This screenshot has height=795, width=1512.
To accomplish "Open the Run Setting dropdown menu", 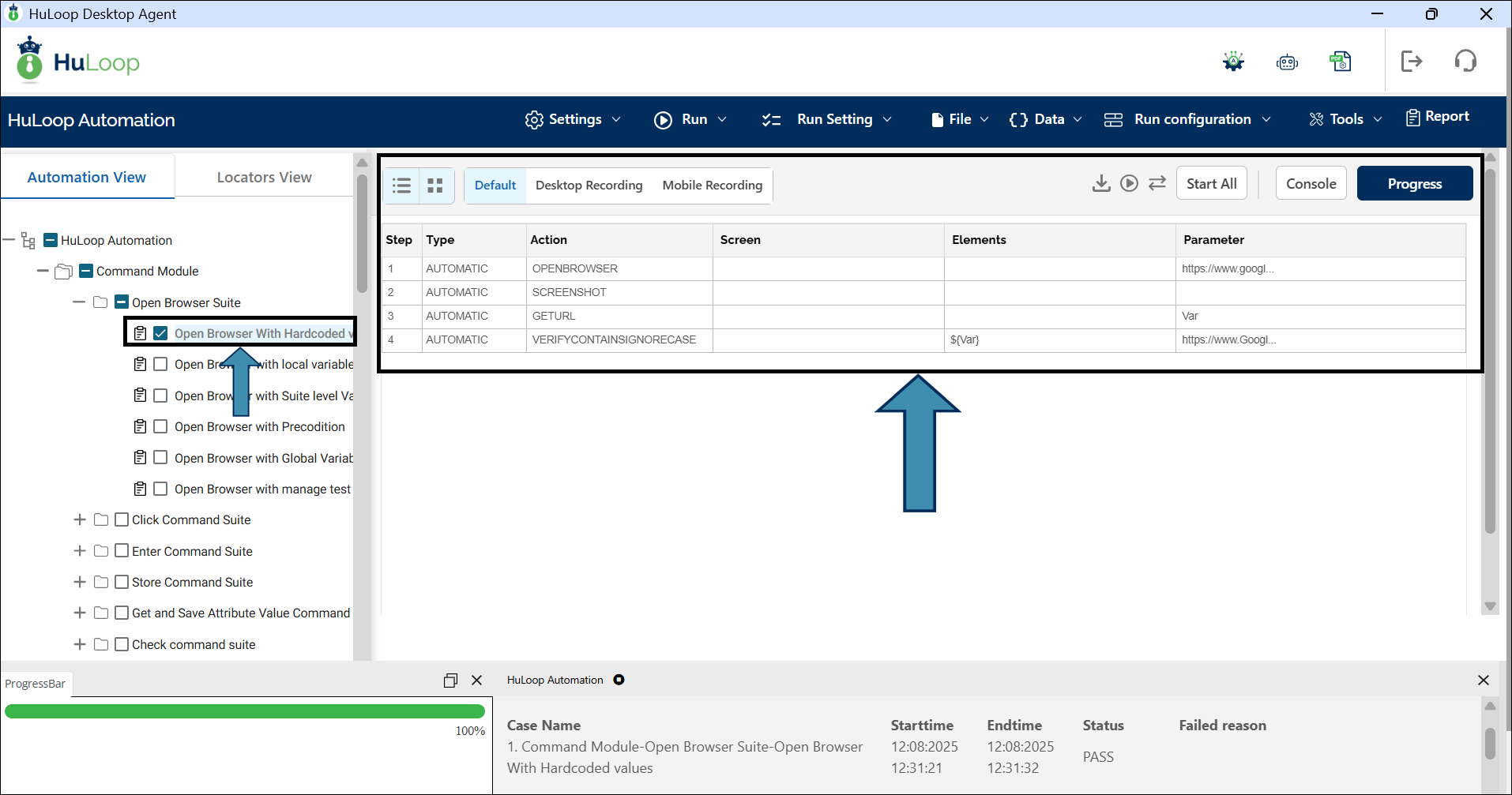I will click(826, 119).
